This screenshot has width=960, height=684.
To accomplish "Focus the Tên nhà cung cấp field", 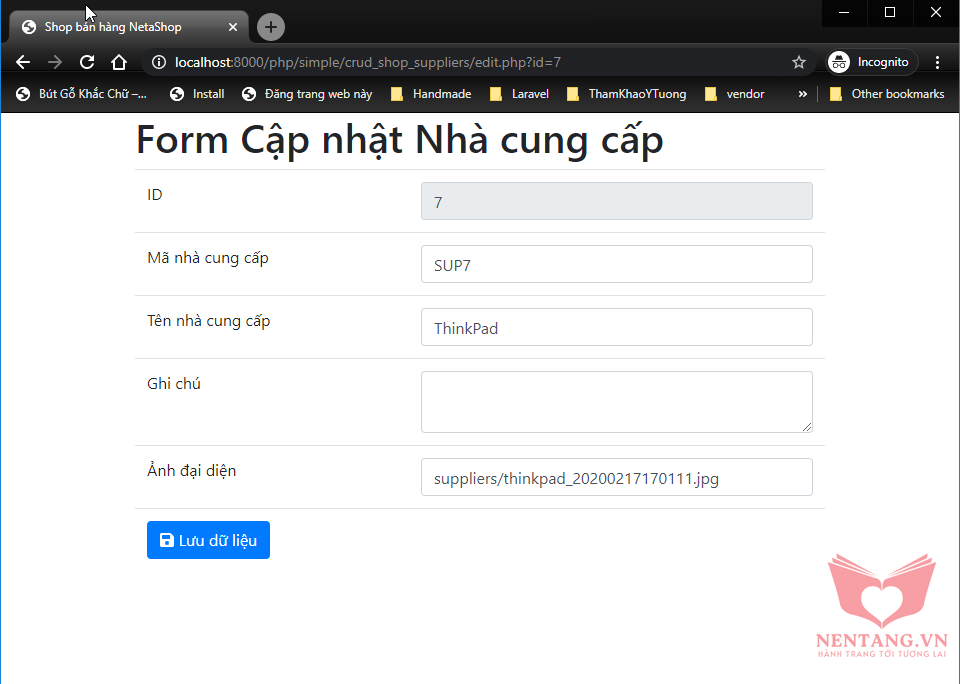I will coord(616,328).
